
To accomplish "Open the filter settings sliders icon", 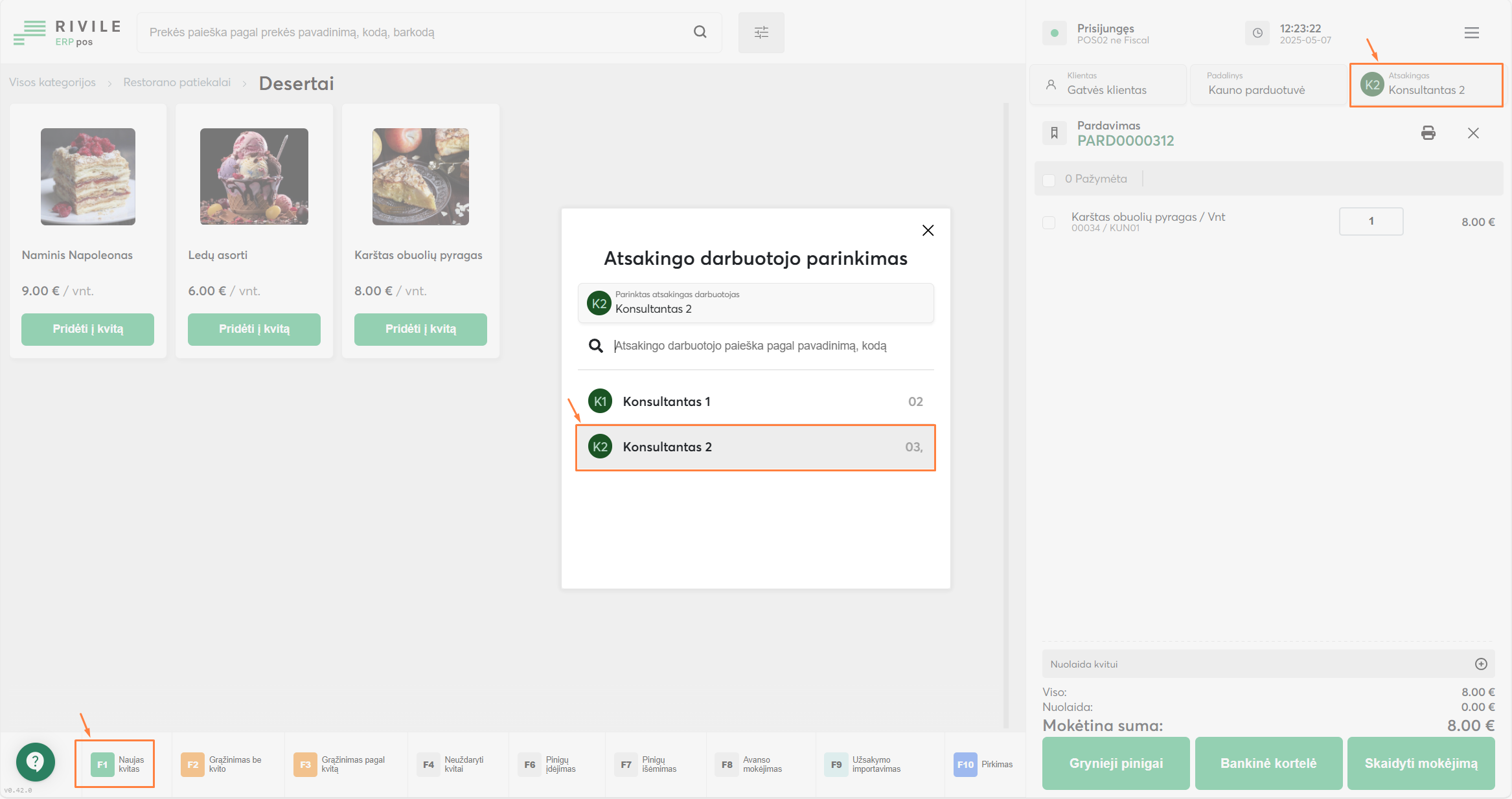I will (x=761, y=32).
